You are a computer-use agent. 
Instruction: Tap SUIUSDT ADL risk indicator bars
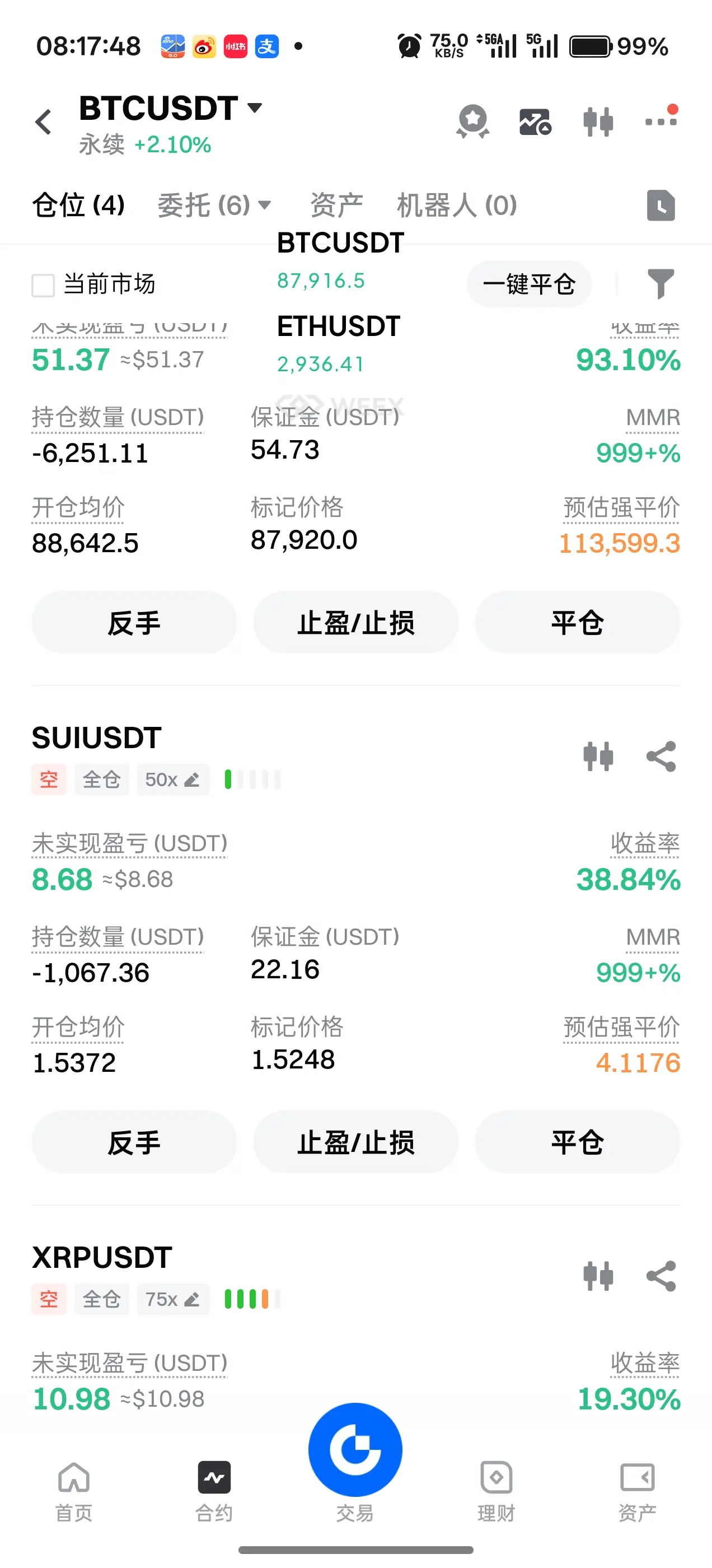(x=252, y=780)
